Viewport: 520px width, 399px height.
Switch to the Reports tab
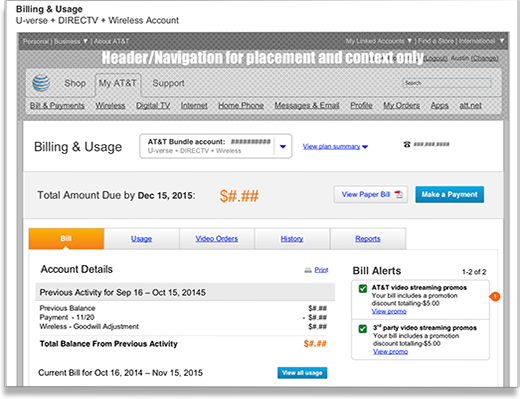point(368,239)
